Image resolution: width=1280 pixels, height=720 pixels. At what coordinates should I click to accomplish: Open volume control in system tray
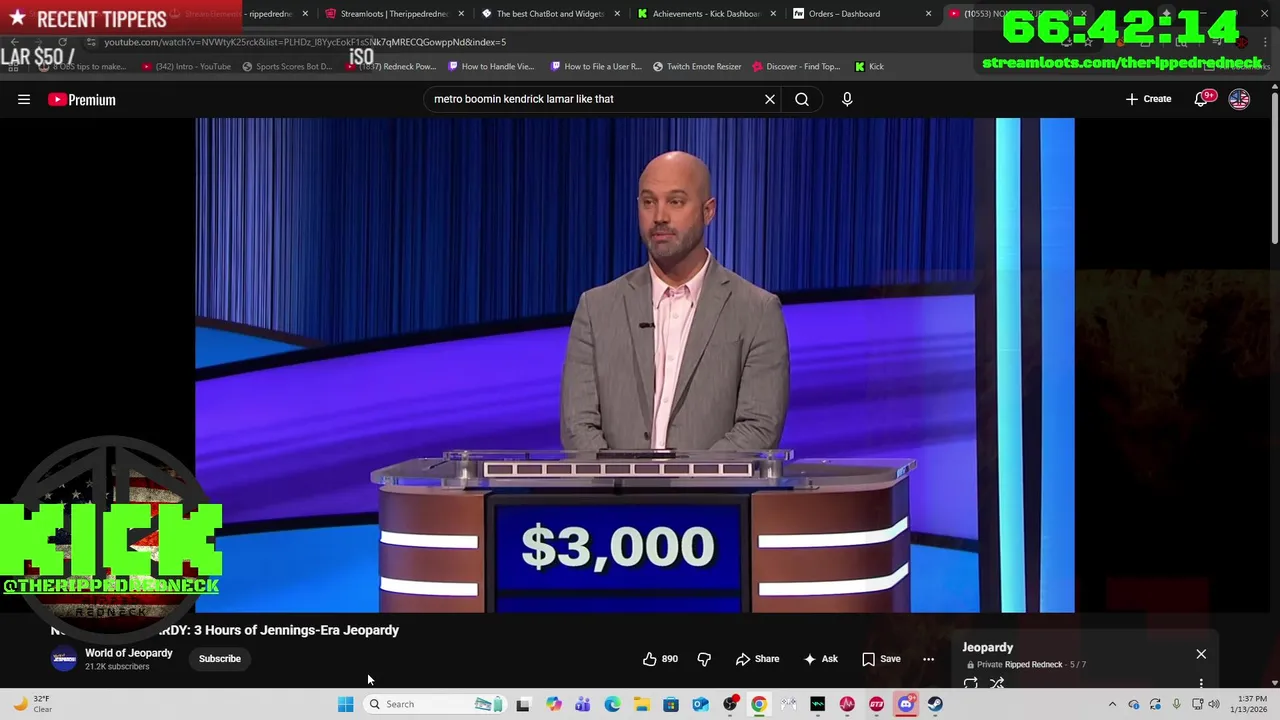tap(1214, 704)
